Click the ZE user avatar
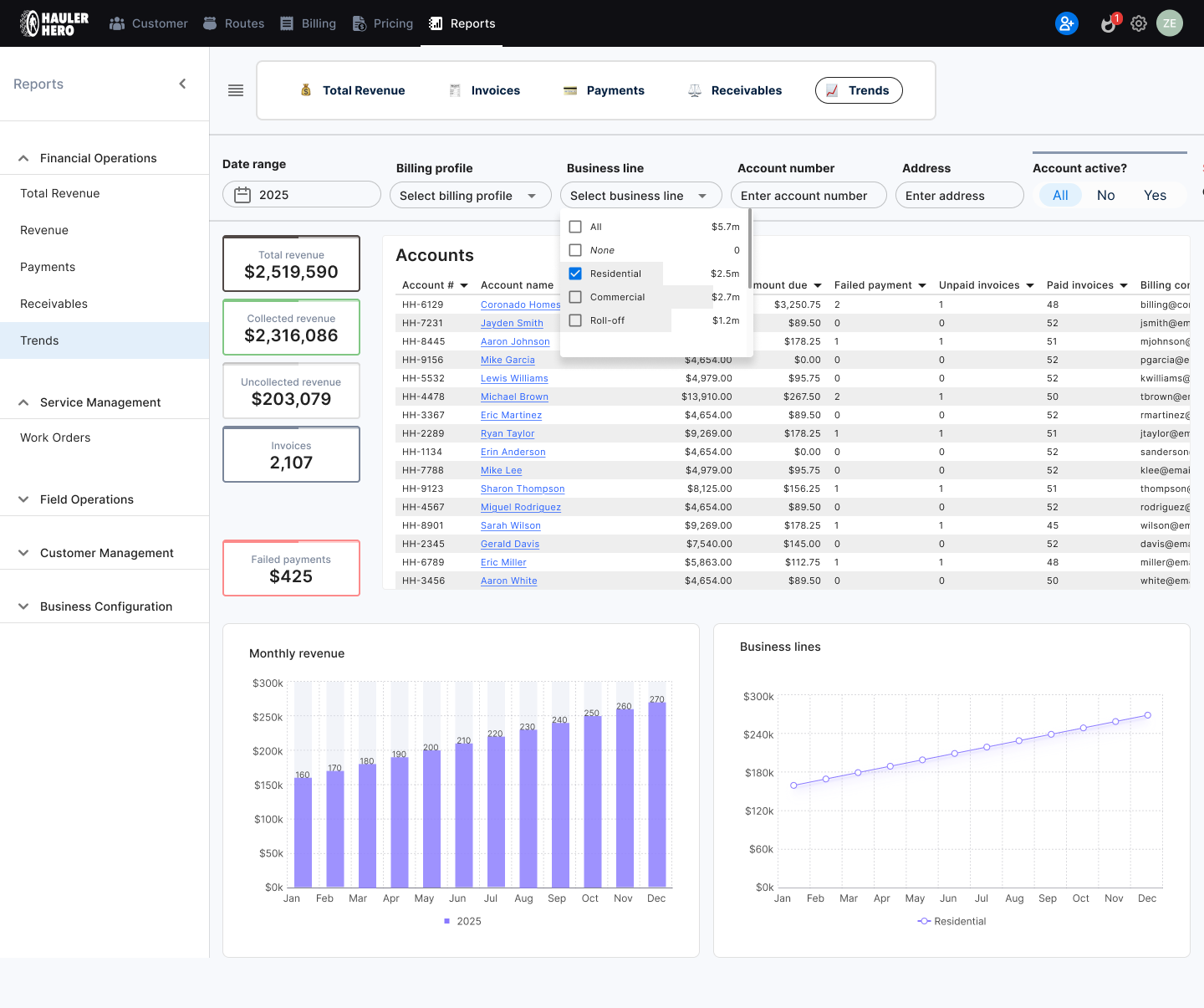The image size is (1204, 1008). pyautogui.click(x=1169, y=23)
